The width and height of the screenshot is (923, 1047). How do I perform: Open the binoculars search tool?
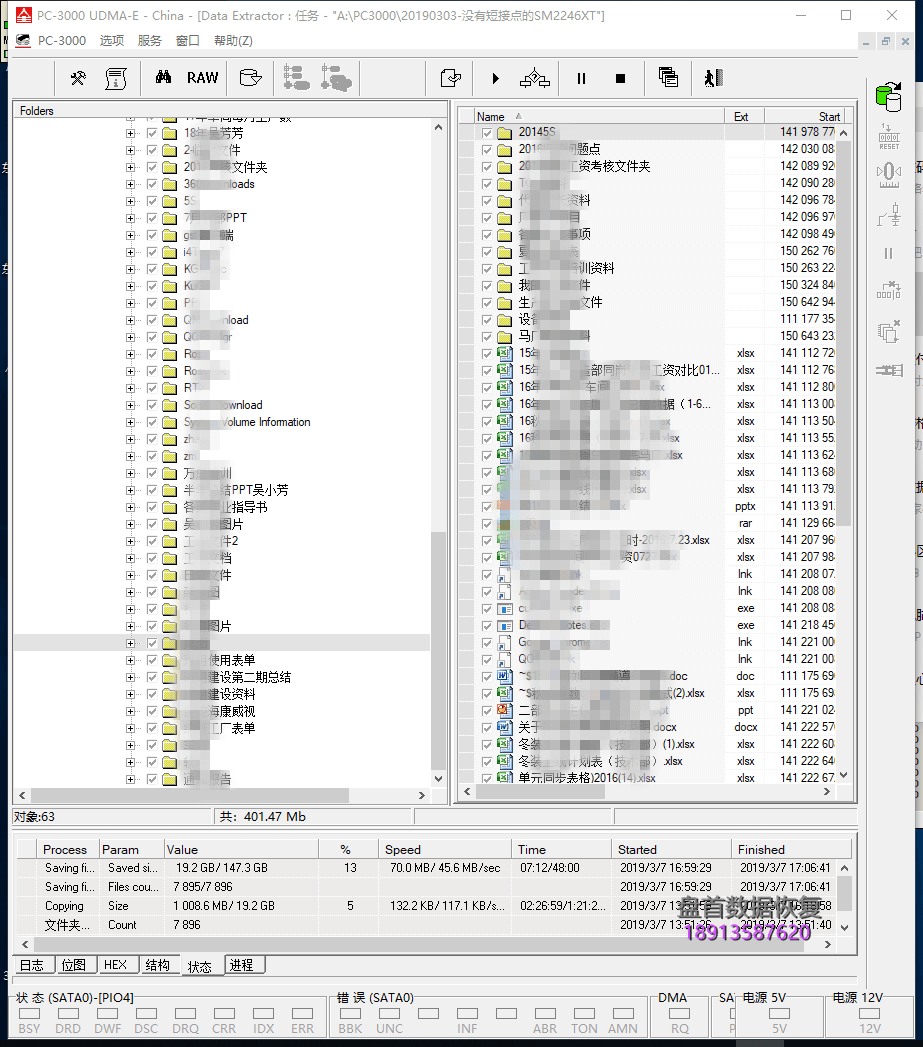point(163,77)
